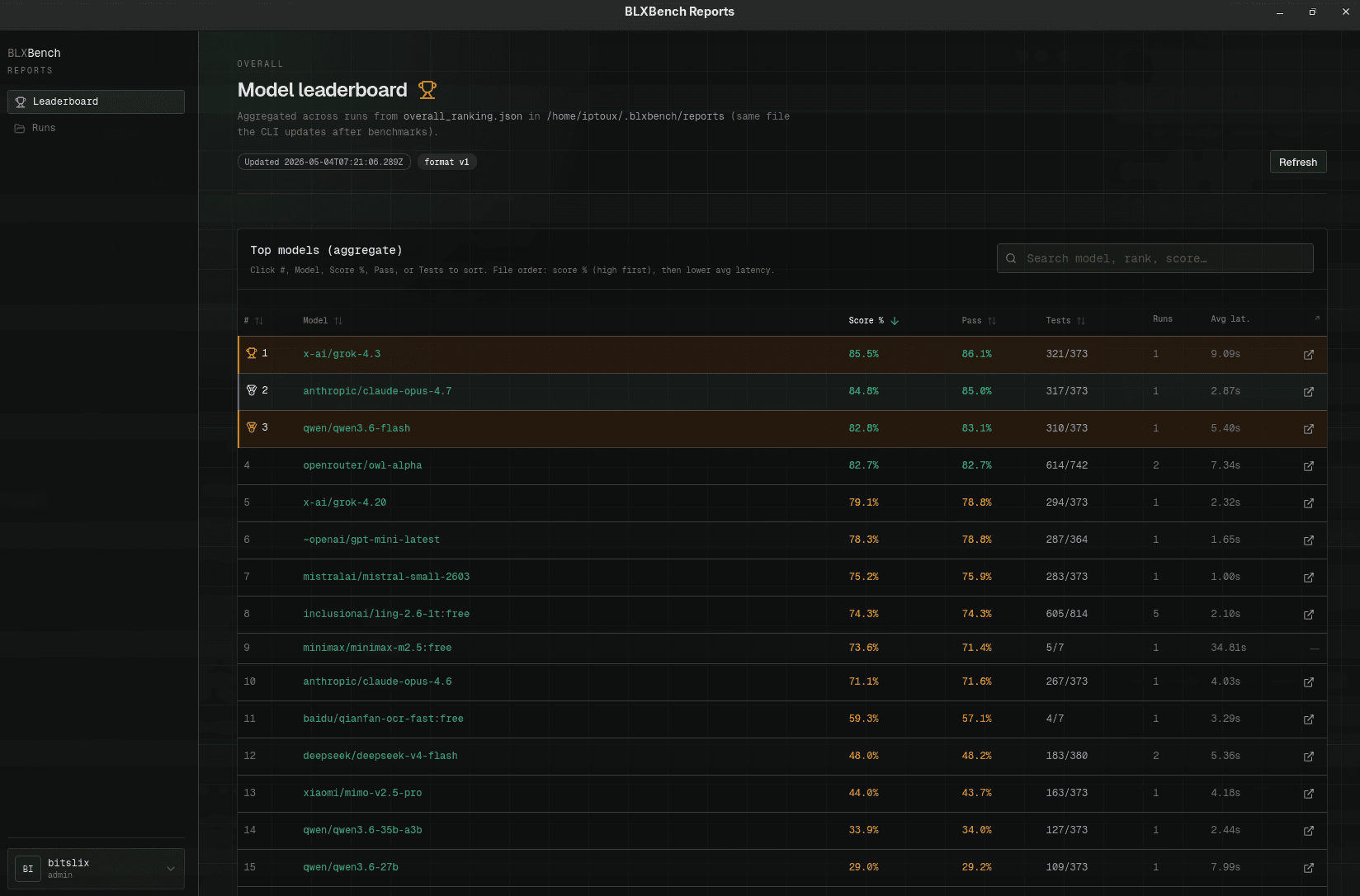Sort table by Pass column
The image size is (1360, 896).
[979, 320]
